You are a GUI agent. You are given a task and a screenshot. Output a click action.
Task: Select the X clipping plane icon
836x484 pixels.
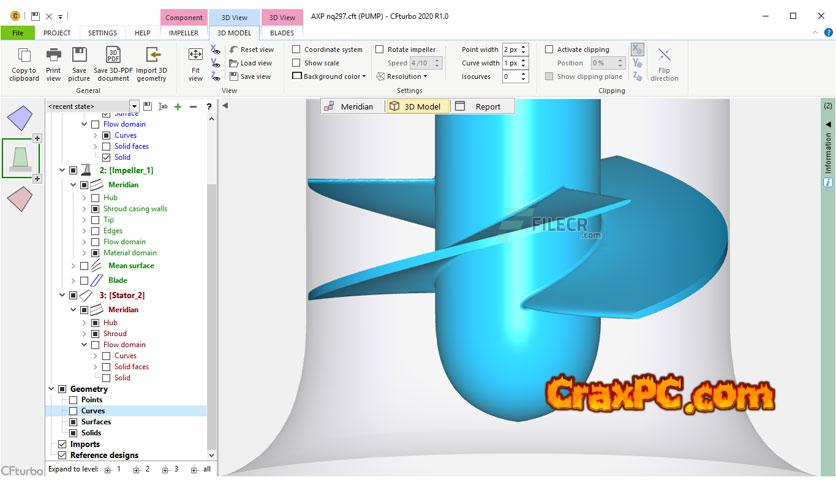click(x=637, y=50)
